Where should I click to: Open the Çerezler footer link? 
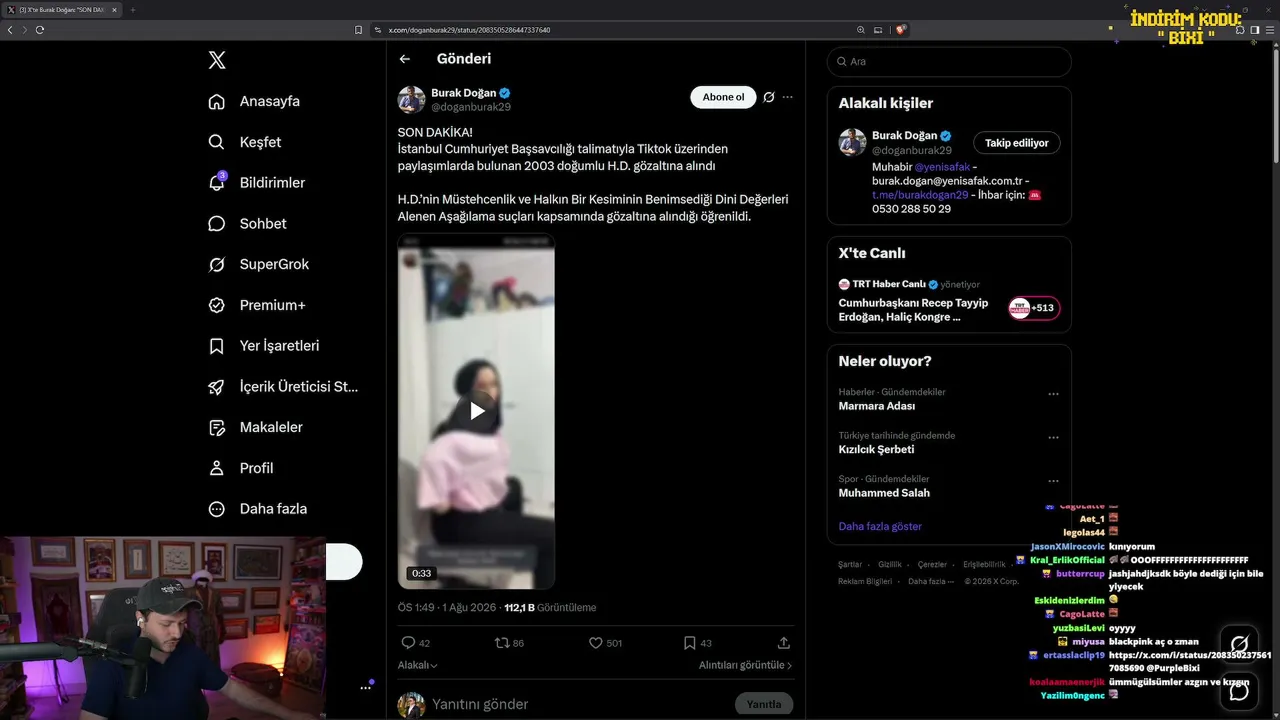(932, 565)
